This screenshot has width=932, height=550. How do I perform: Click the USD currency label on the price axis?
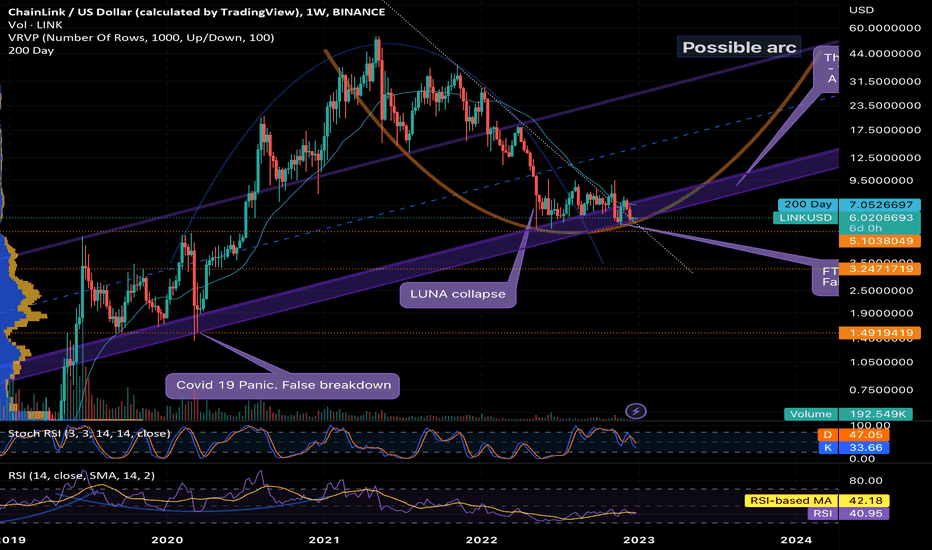tap(861, 10)
